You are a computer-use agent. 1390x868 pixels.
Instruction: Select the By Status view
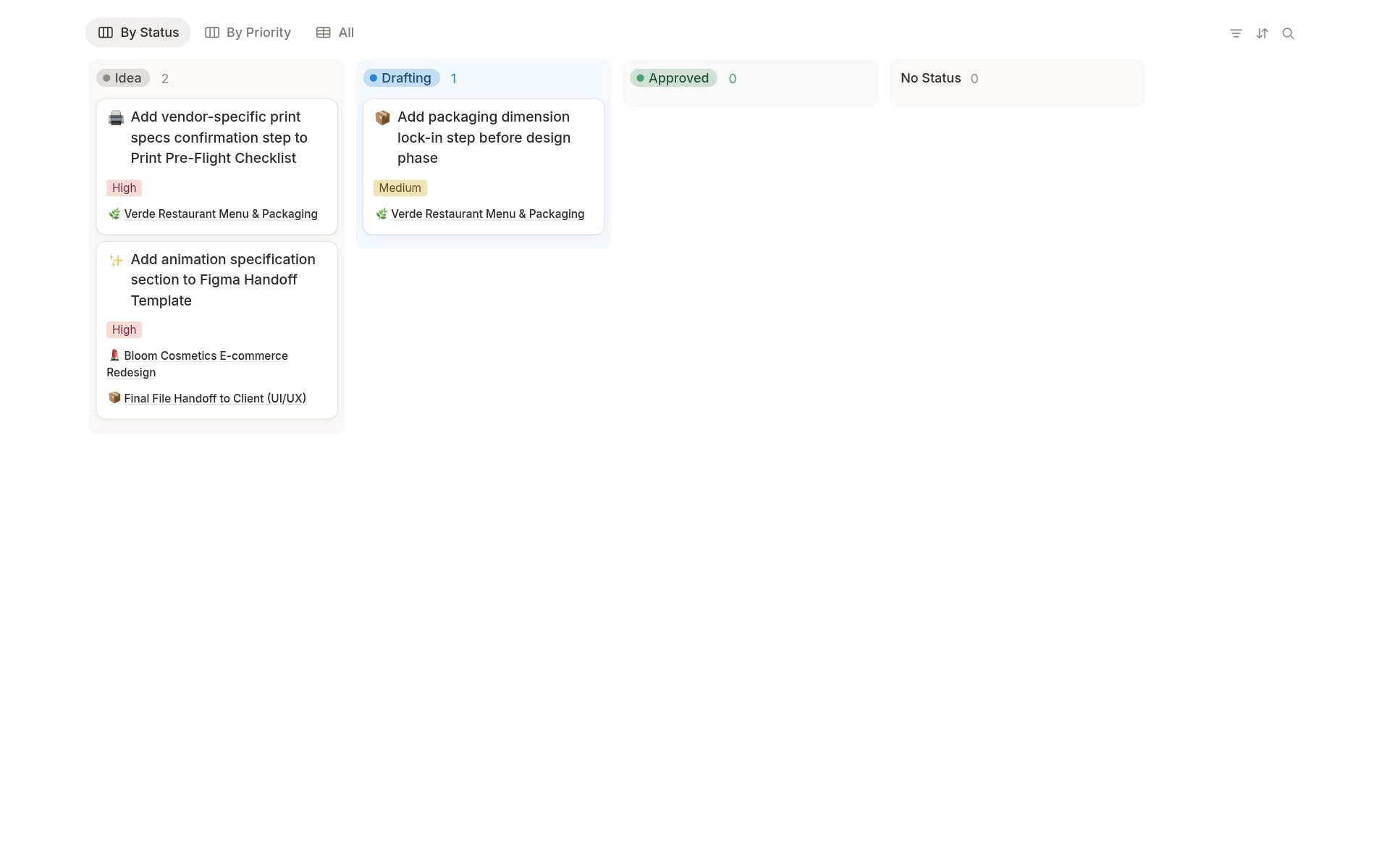(138, 32)
